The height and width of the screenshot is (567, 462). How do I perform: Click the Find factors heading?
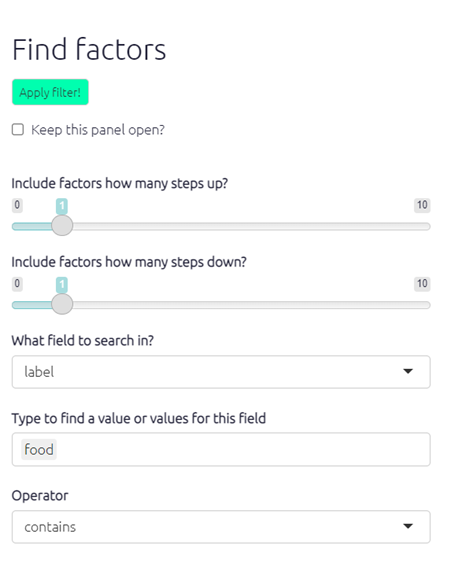coord(89,49)
